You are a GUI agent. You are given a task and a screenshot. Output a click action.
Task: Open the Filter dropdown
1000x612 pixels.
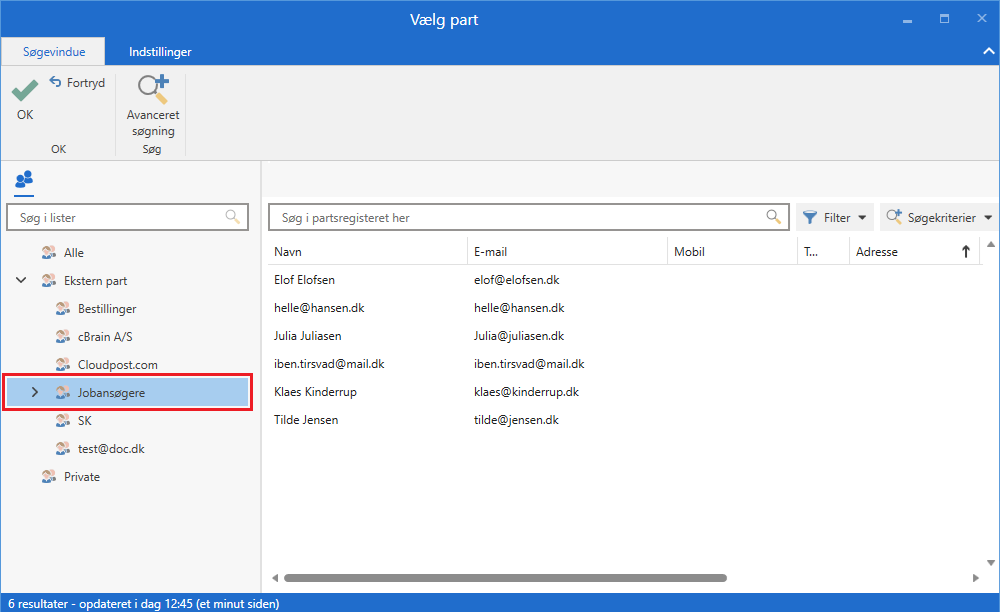[x=834, y=217]
